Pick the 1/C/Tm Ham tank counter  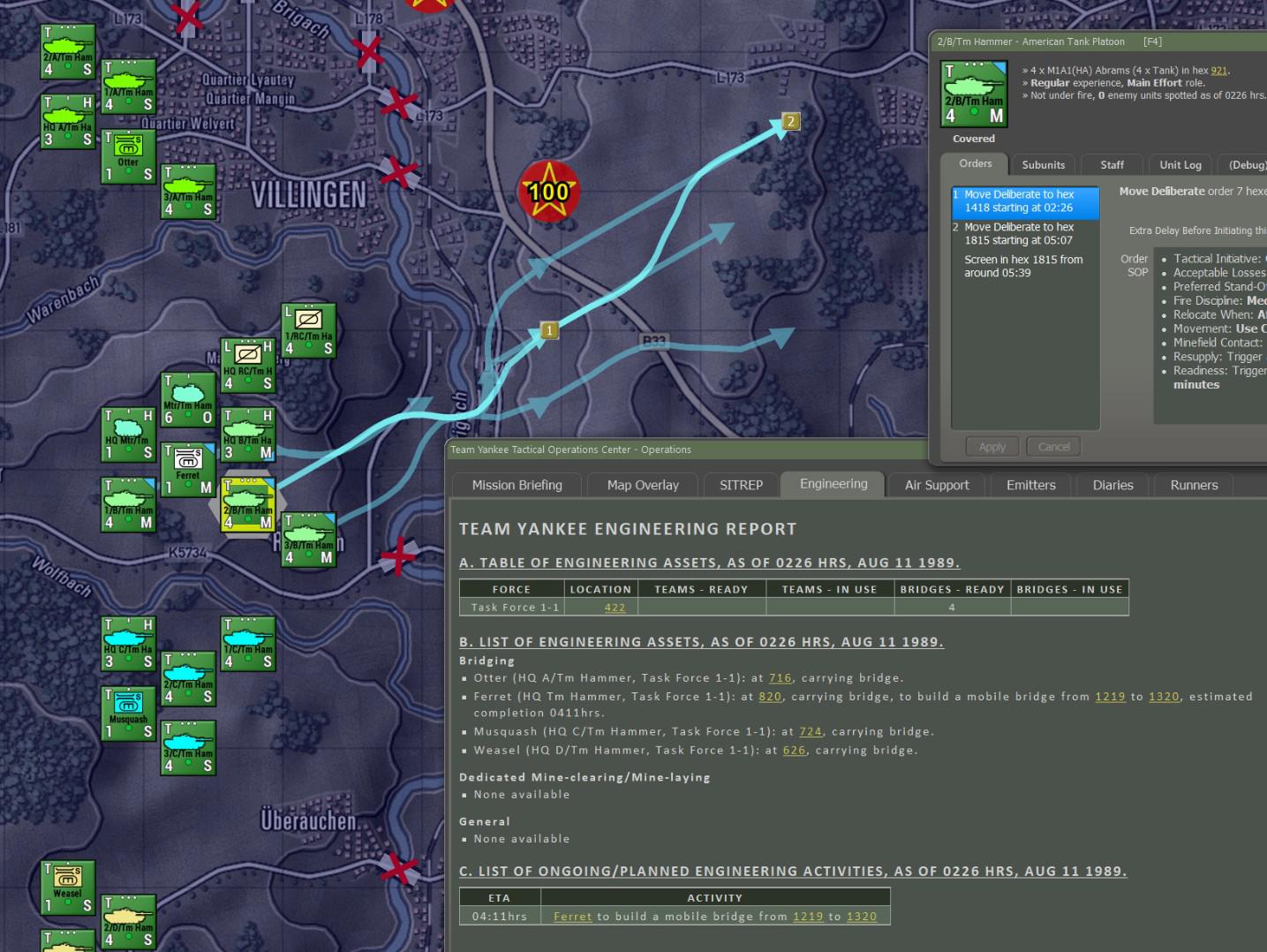point(248,644)
